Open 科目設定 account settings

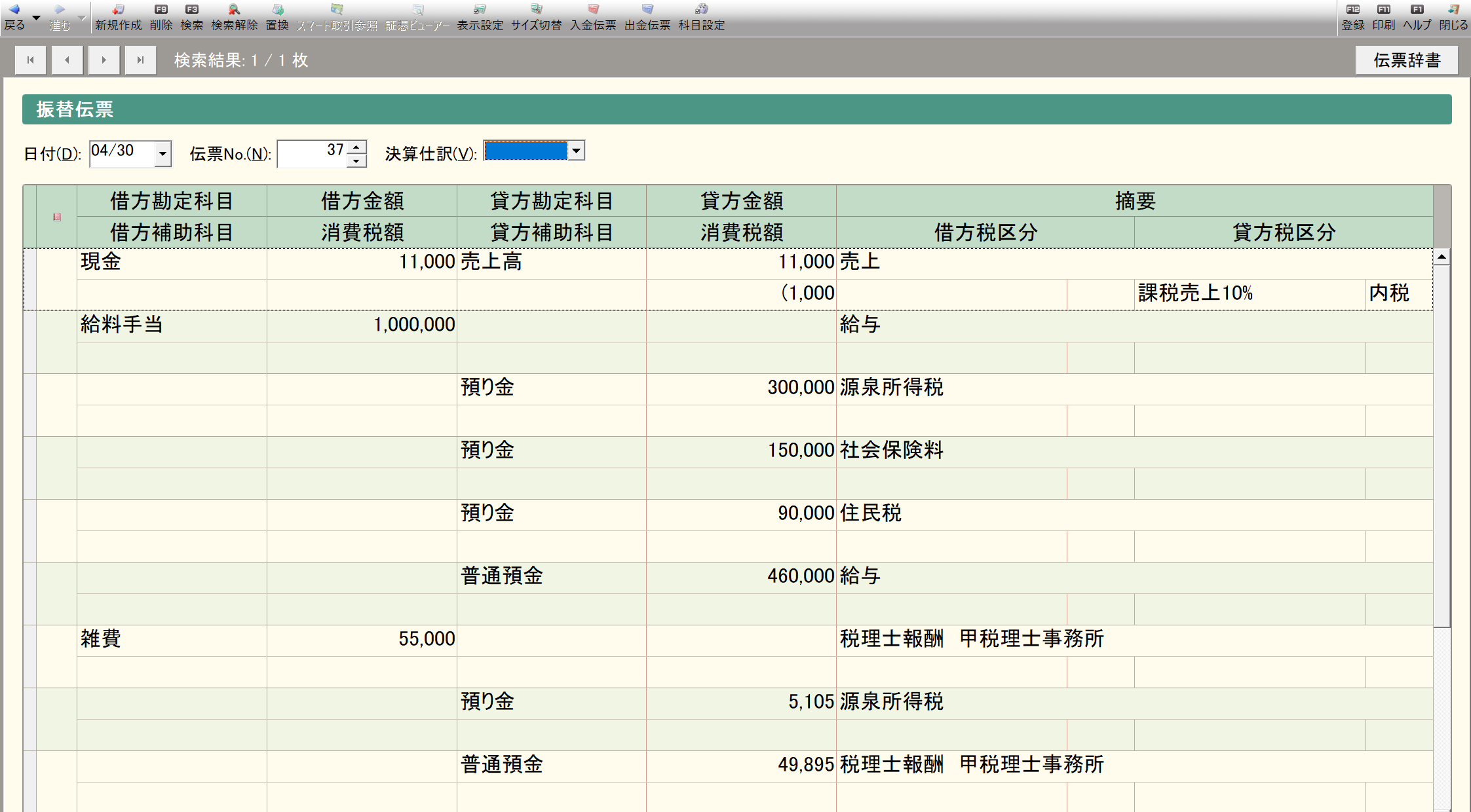[x=701, y=16]
